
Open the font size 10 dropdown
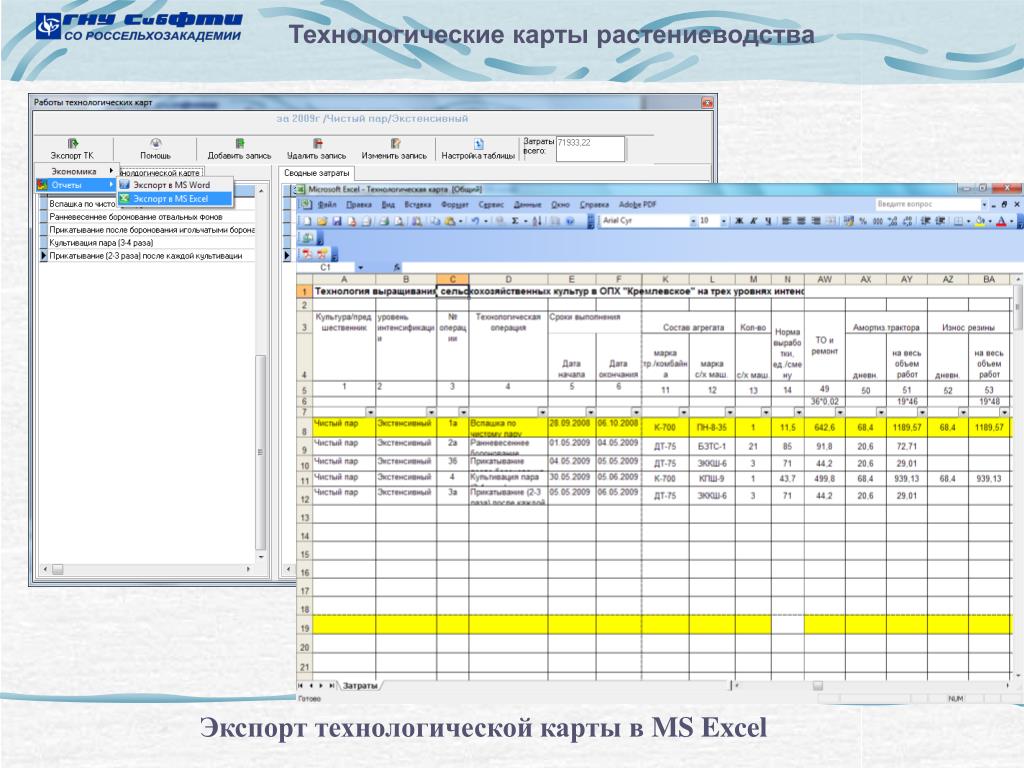(724, 221)
